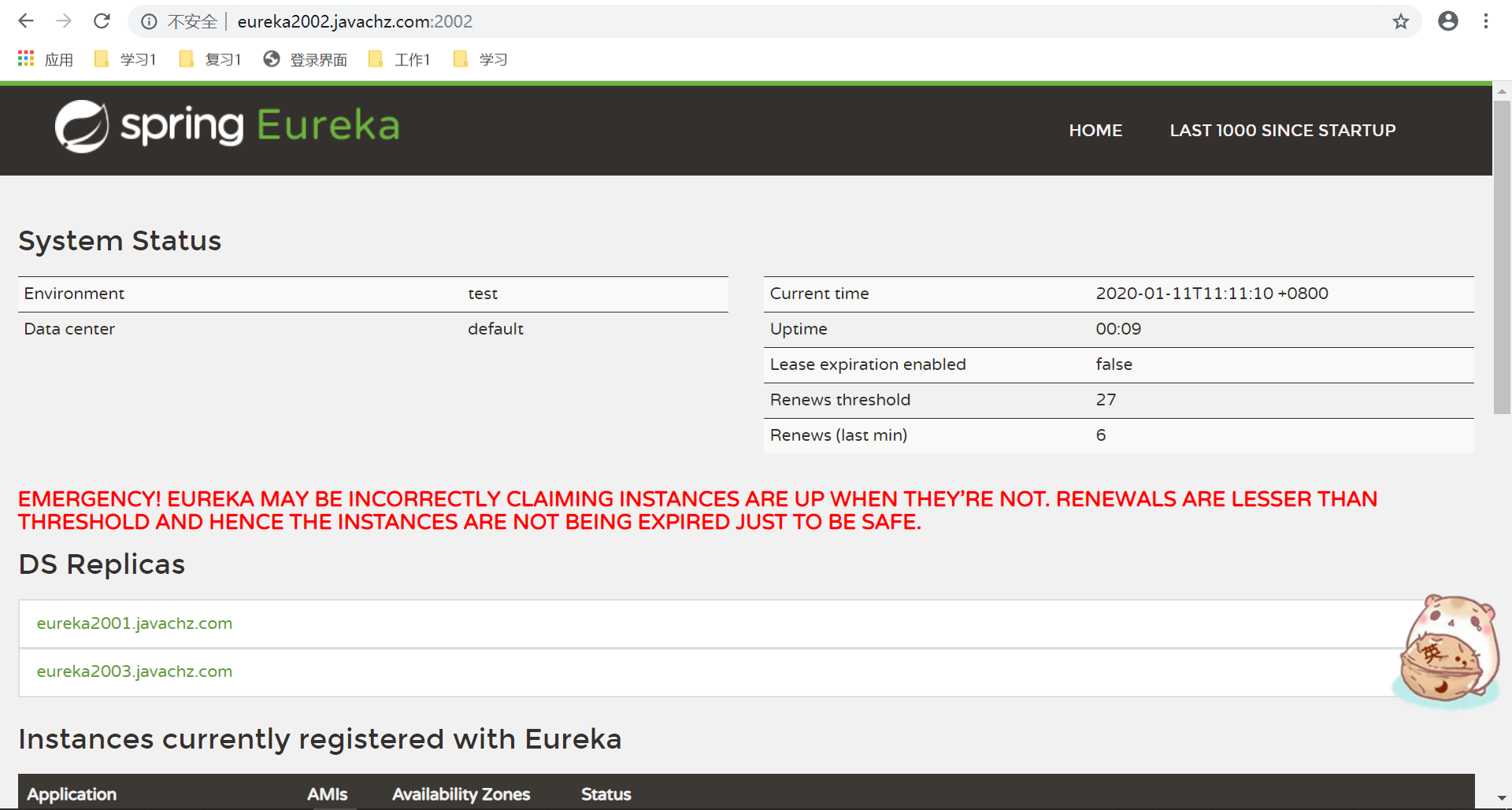Click the Uptime label
1512x810 pixels.
click(x=799, y=329)
